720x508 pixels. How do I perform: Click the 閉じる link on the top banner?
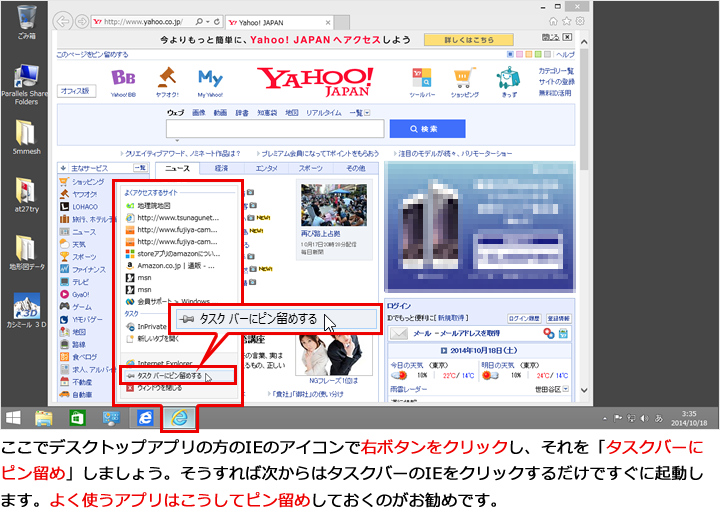point(550,37)
